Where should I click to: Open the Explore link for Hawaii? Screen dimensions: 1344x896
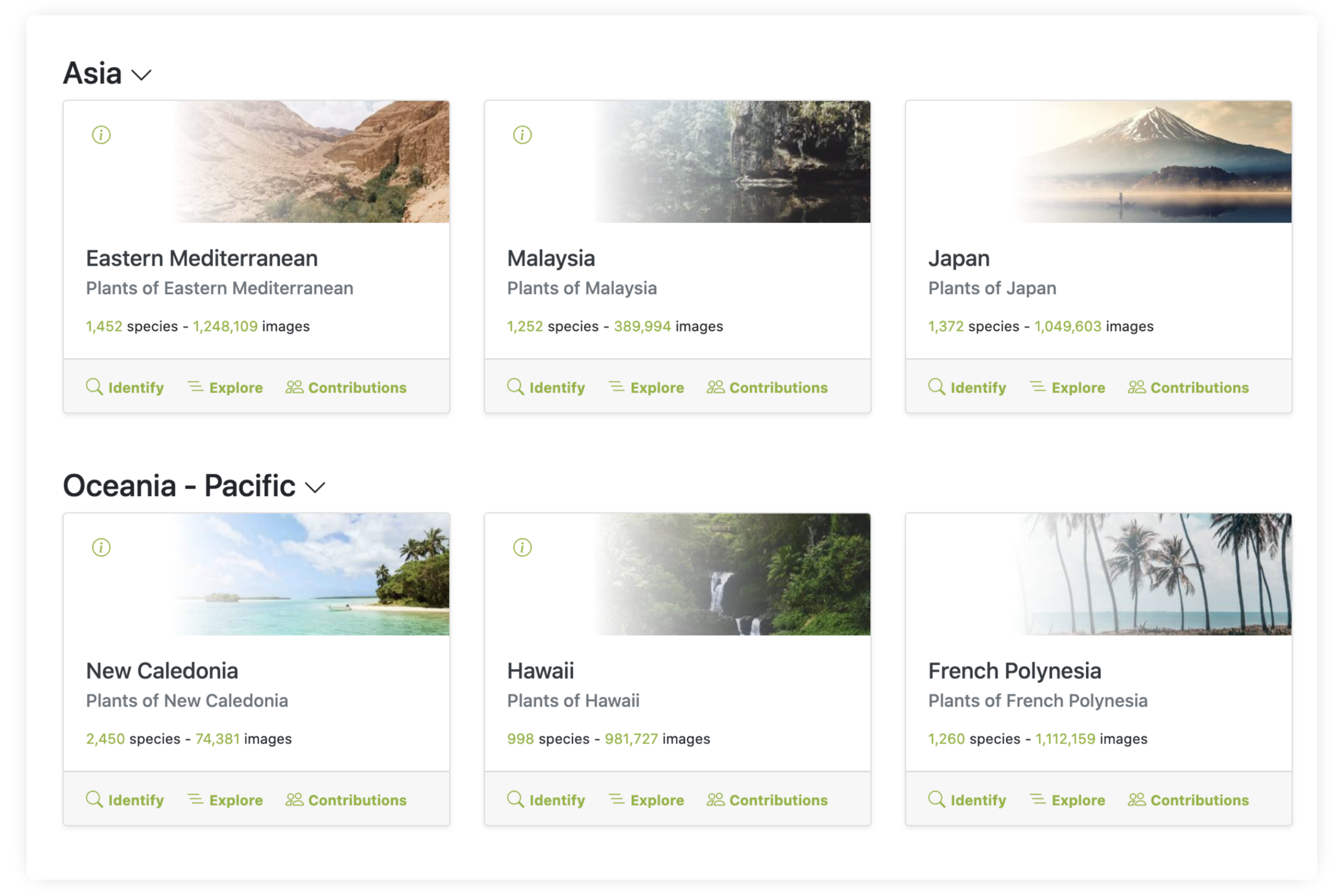[x=646, y=801]
